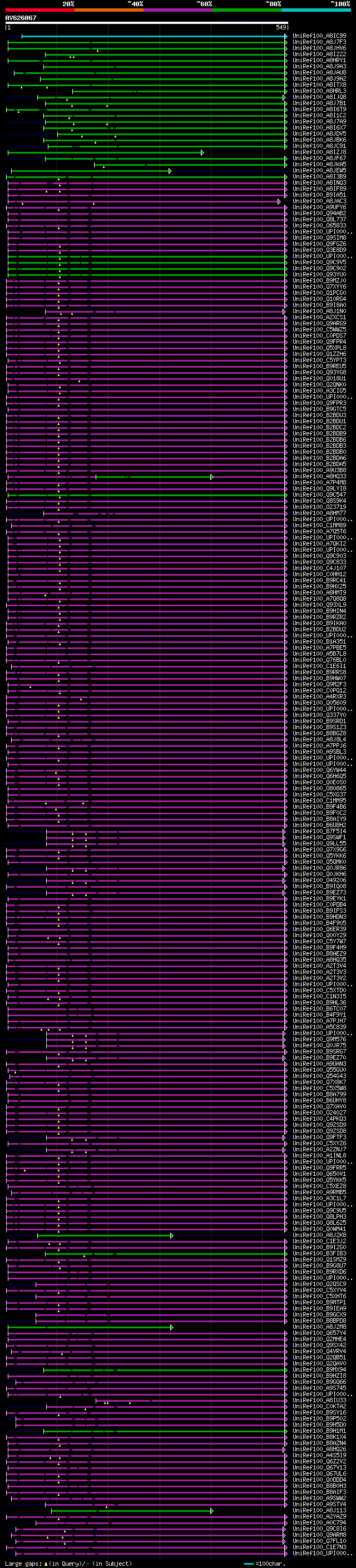Image resolution: width=356 pixels, height=1568 pixels.
Task: Click label UniRef100_Q9ARM8
Action: point(319,1535)
